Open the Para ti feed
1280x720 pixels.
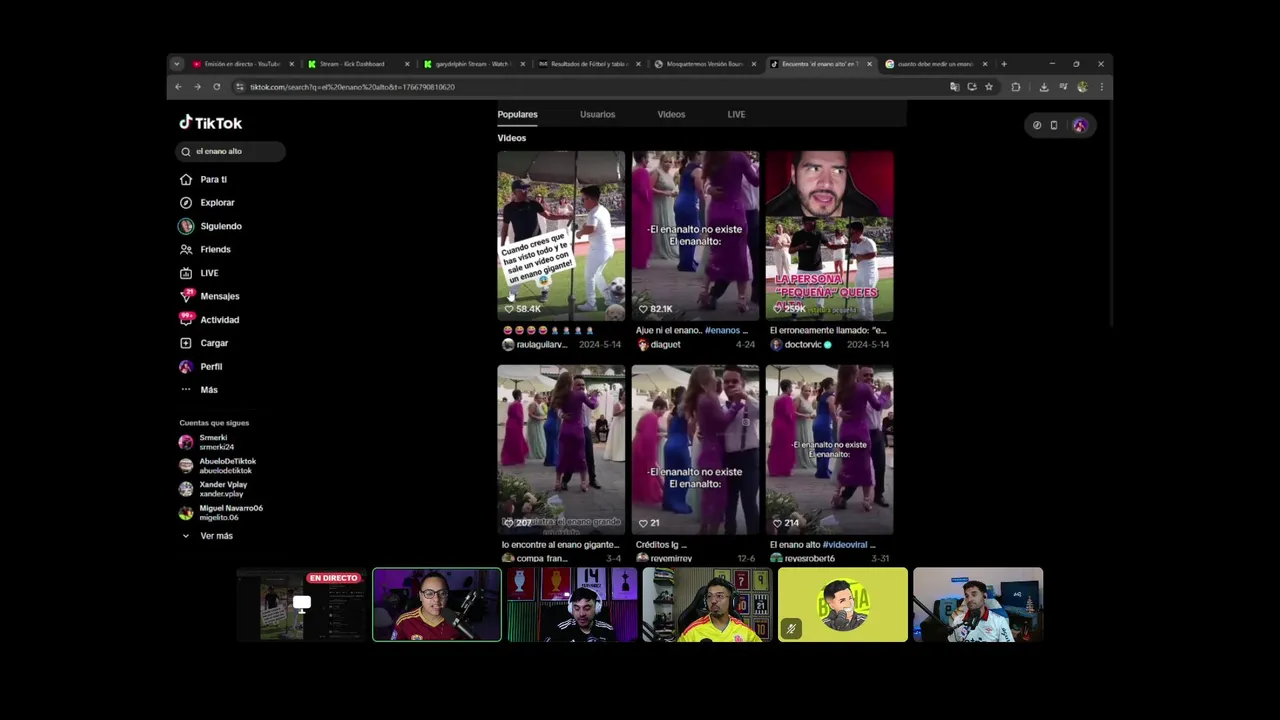pyautogui.click(x=213, y=179)
